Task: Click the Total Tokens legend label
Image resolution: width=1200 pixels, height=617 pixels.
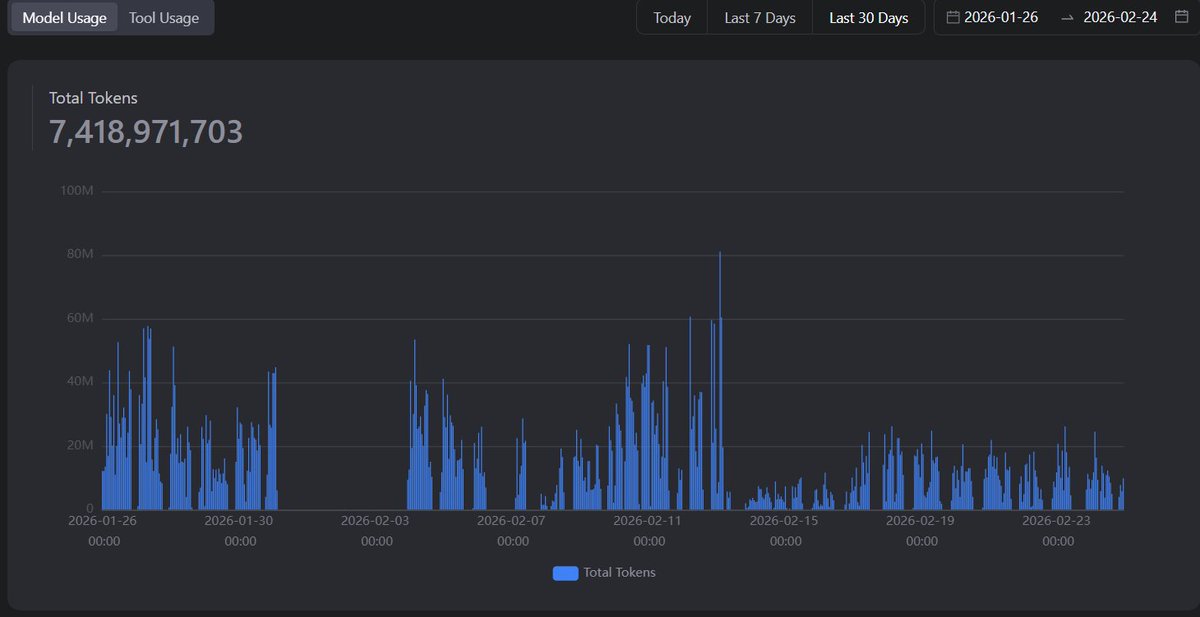Action: pyautogui.click(x=619, y=573)
